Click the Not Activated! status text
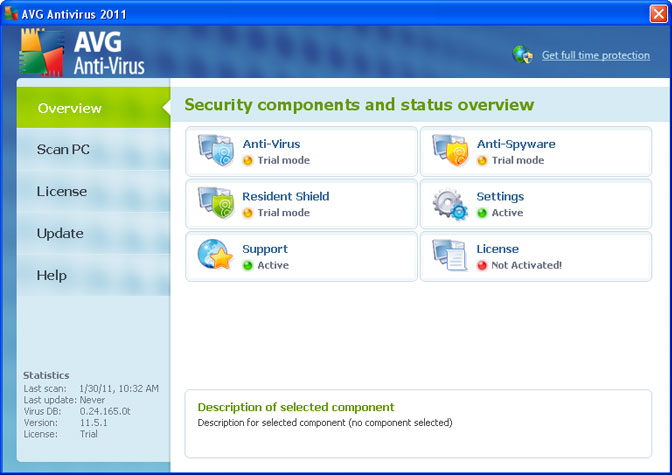The height and width of the screenshot is (475, 672). (x=527, y=265)
